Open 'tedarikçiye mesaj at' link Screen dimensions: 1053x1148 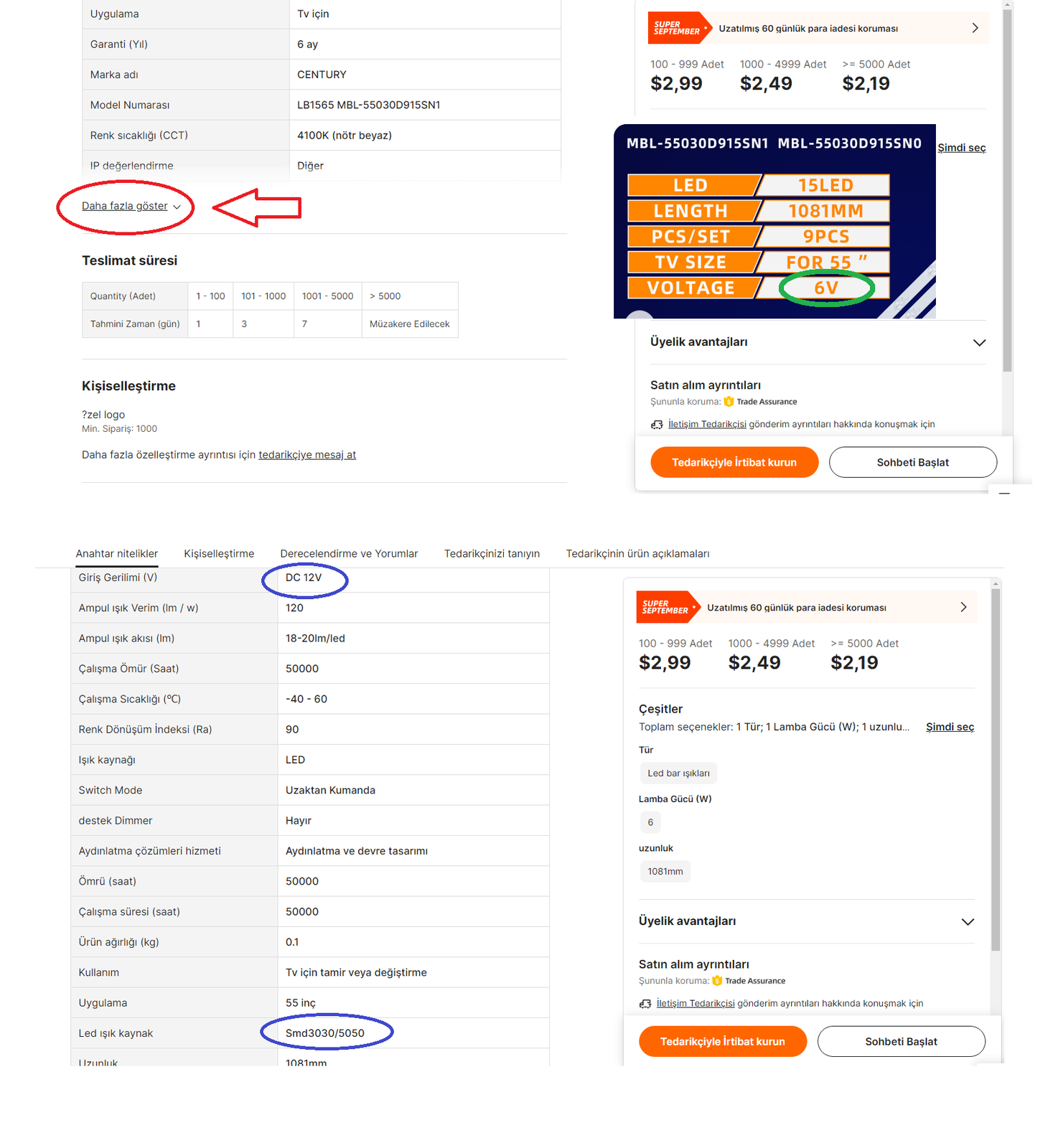307,455
